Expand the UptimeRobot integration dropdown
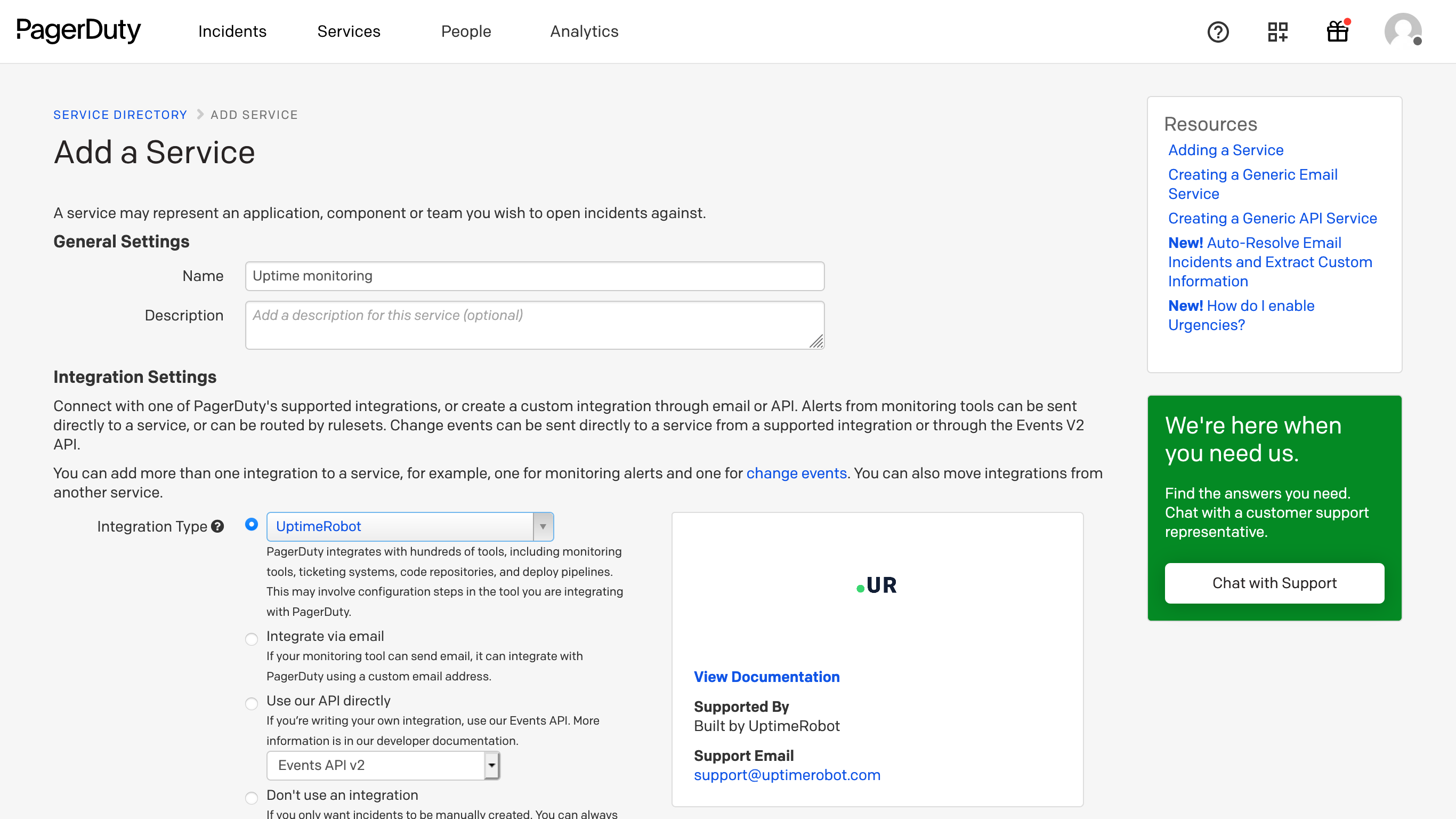 click(410, 527)
